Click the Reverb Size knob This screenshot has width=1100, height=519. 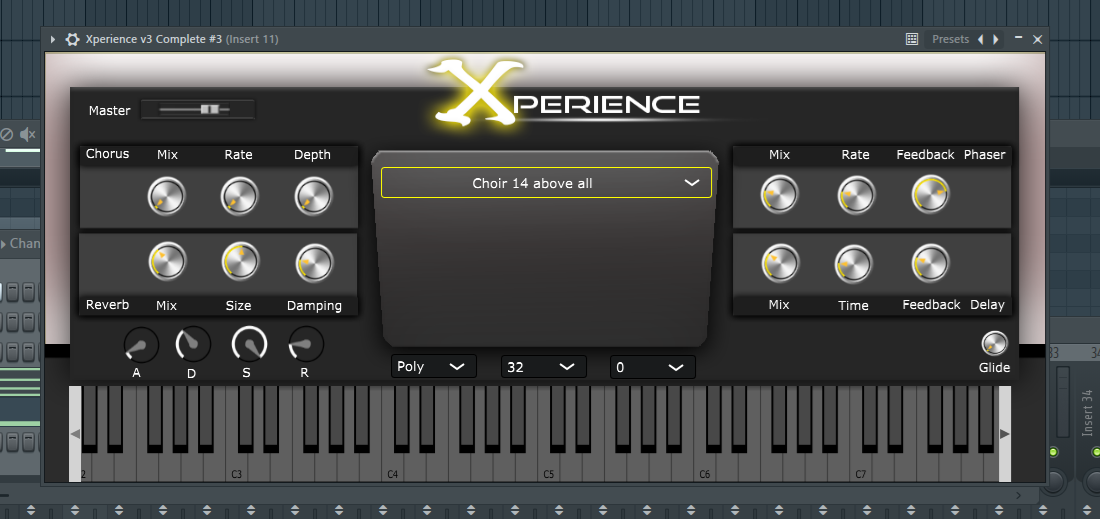tap(241, 262)
